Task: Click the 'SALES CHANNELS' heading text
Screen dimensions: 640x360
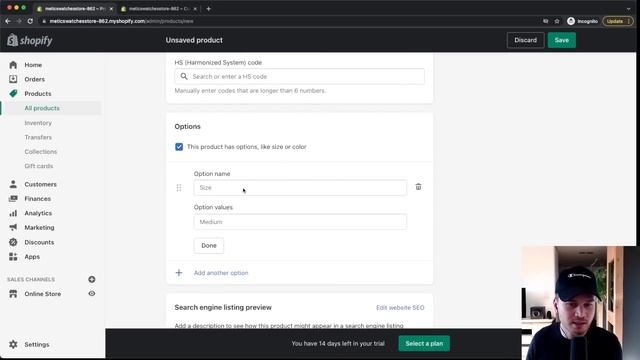Action: [31, 279]
